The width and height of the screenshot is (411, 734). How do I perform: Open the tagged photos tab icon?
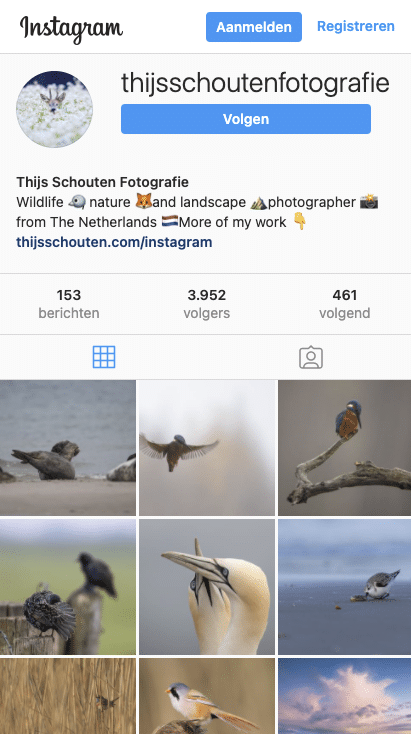tap(311, 357)
